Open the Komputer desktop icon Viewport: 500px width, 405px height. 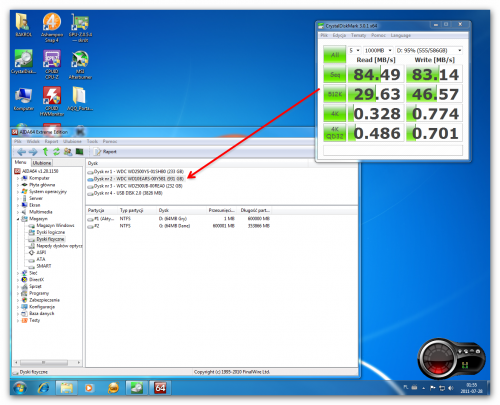pyautogui.click(x=23, y=99)
